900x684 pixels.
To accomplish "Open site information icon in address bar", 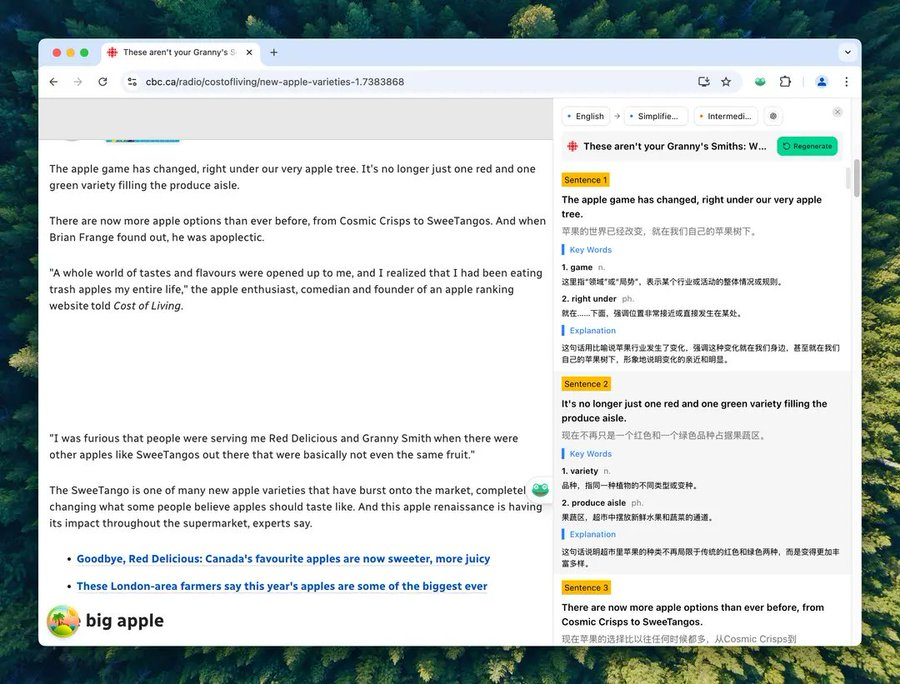I will pos(133,82).
